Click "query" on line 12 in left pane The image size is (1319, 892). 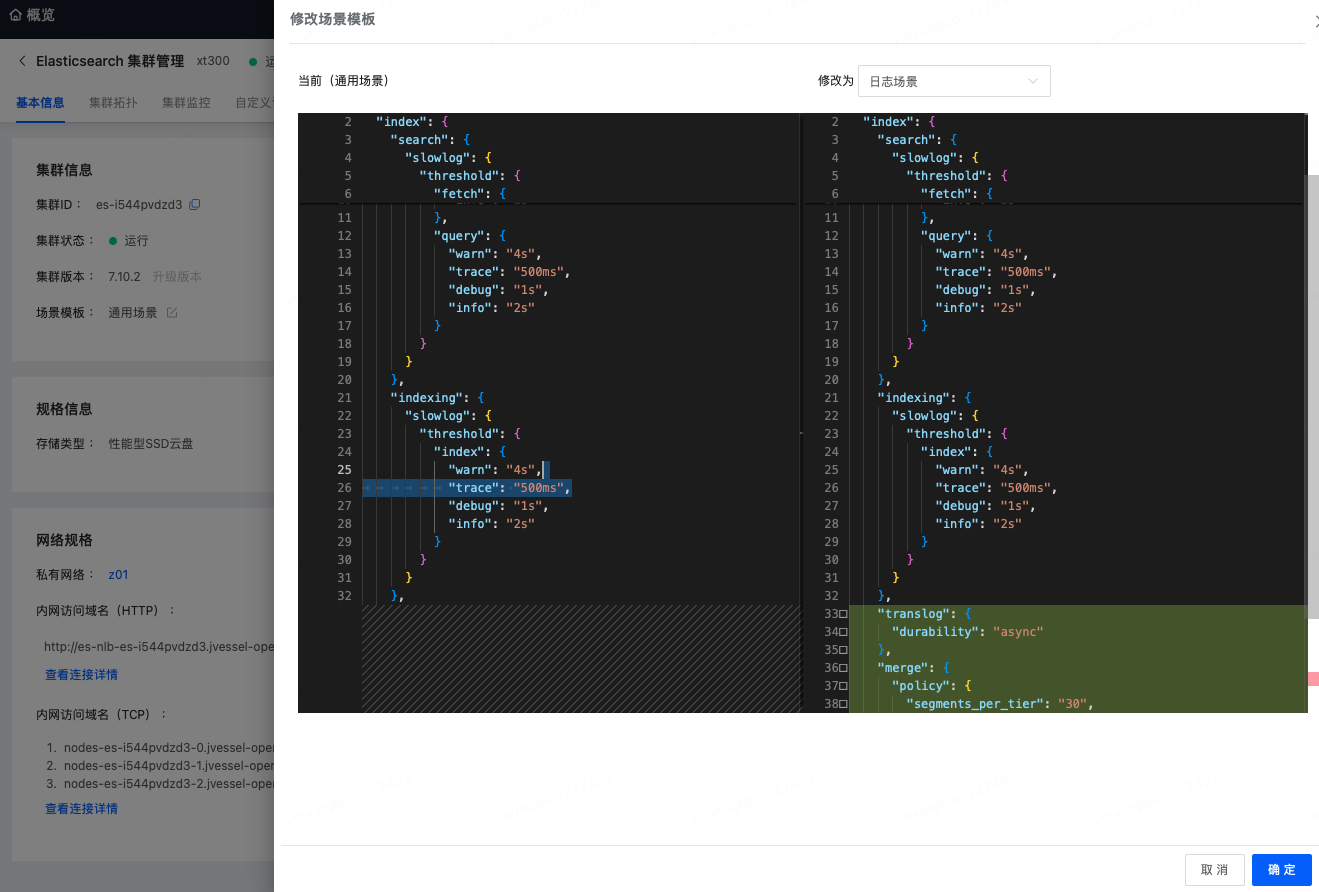click(460, 236)
